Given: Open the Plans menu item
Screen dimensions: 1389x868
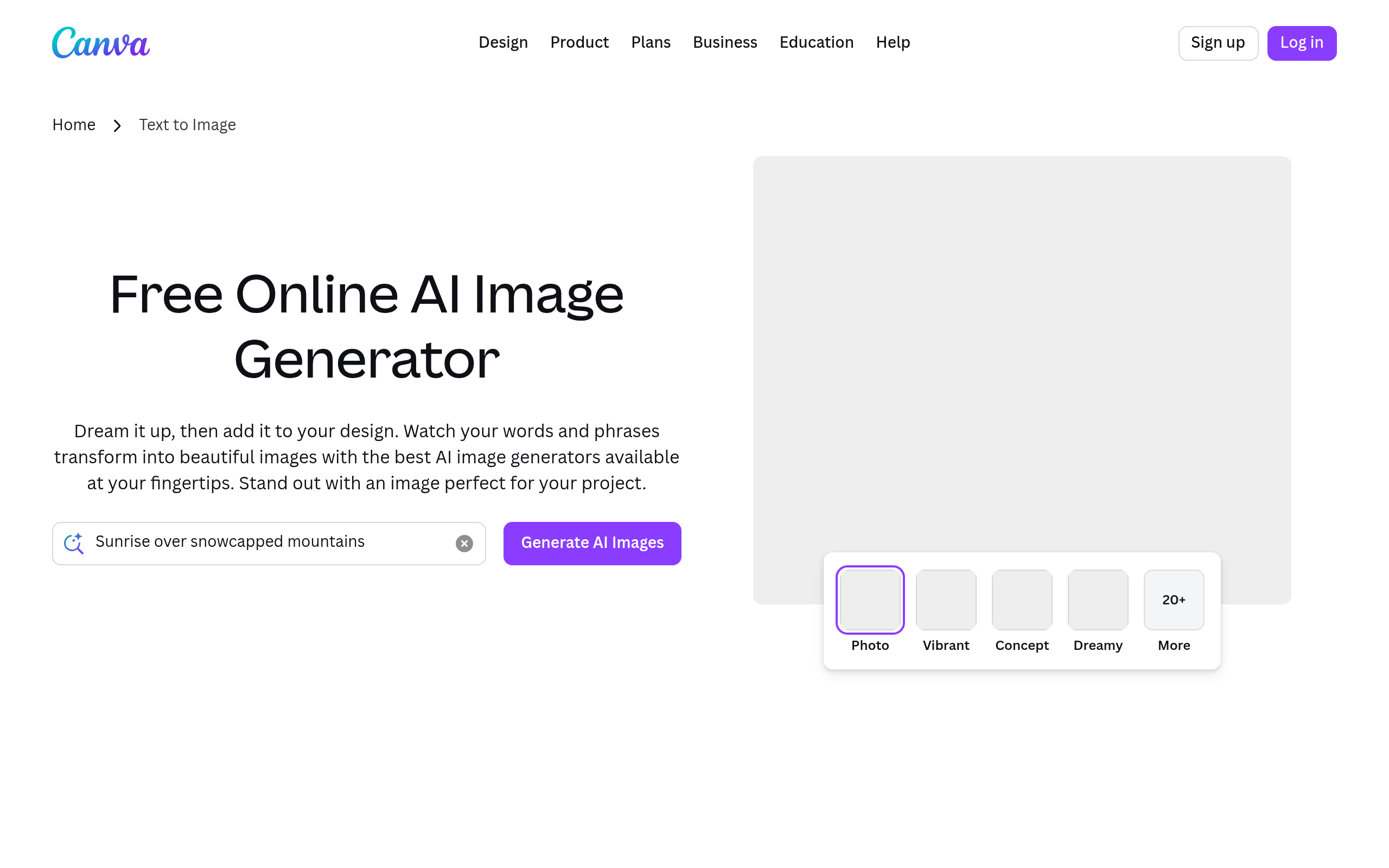Looking at the screenshot, I should [651, 42].
